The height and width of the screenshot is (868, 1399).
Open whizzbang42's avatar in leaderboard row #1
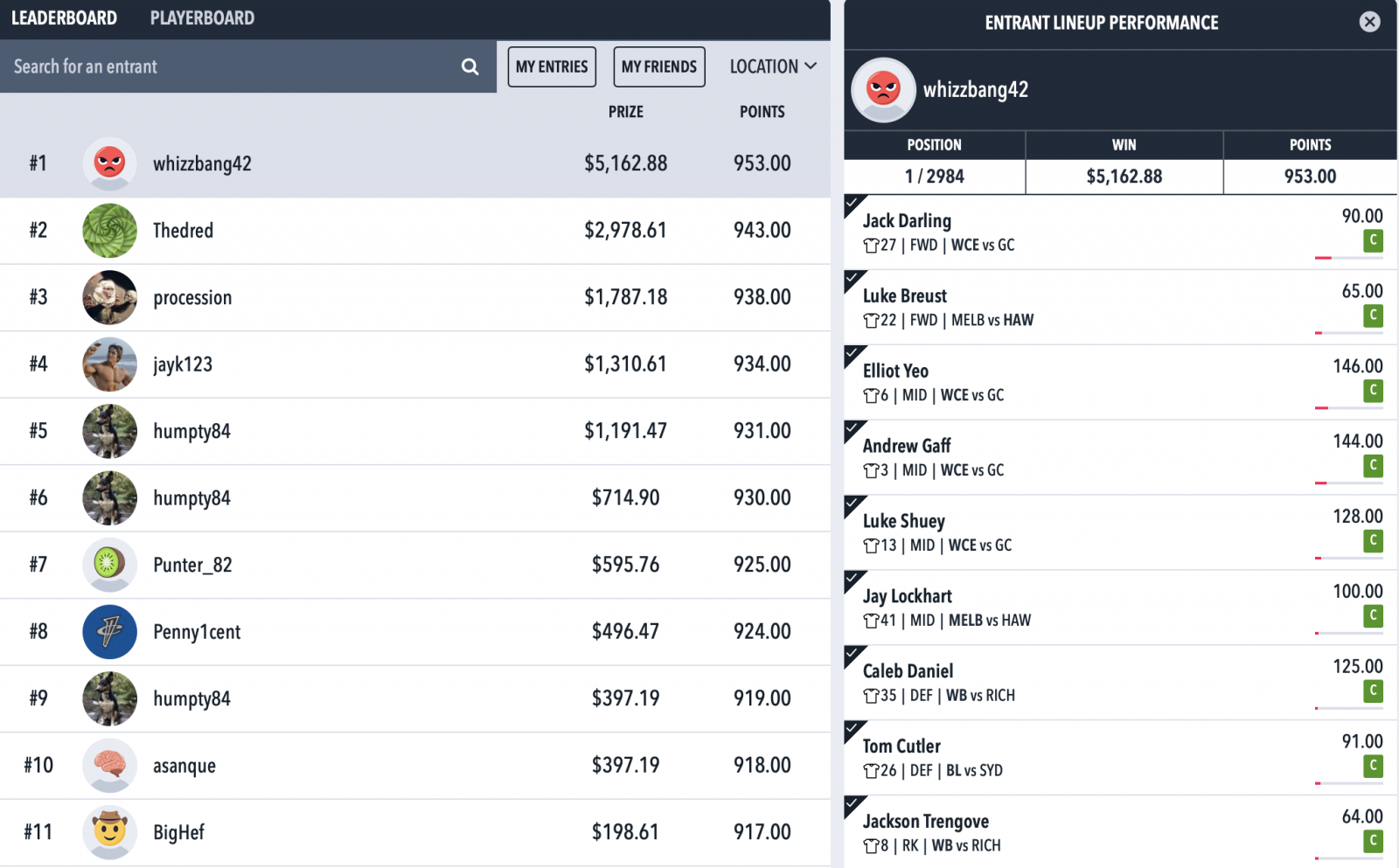109,163
